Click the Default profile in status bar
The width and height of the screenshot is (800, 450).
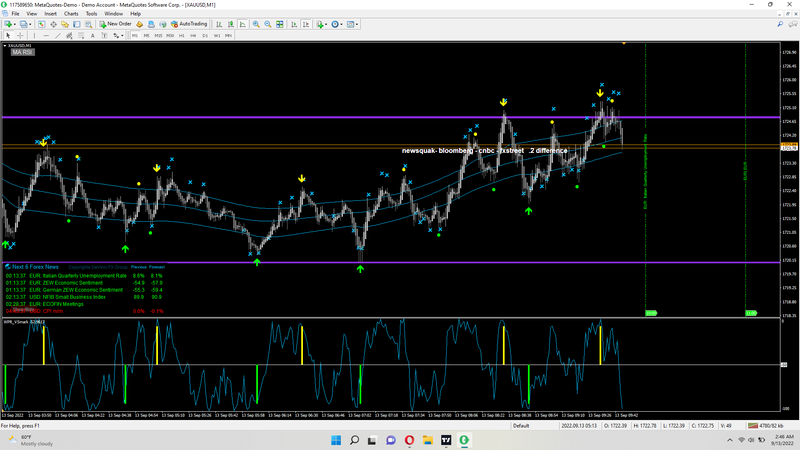point(521,425)
